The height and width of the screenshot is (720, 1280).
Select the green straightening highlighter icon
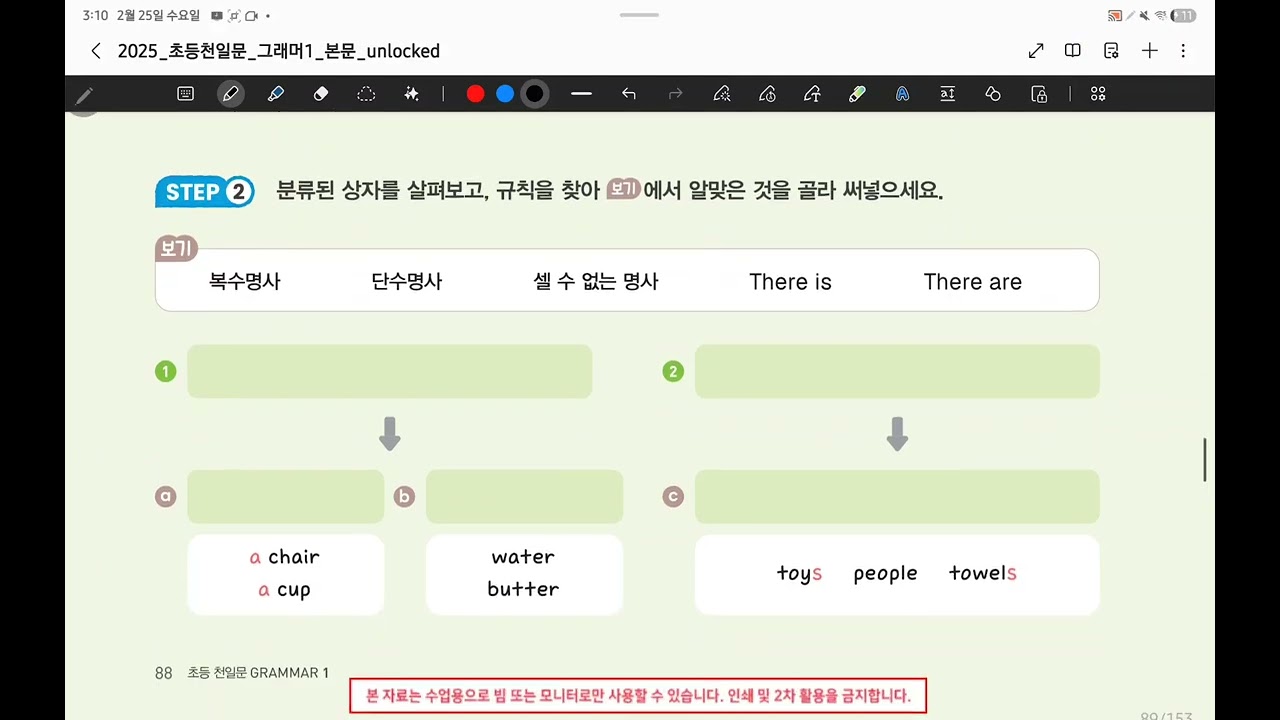tap(857, 94)
